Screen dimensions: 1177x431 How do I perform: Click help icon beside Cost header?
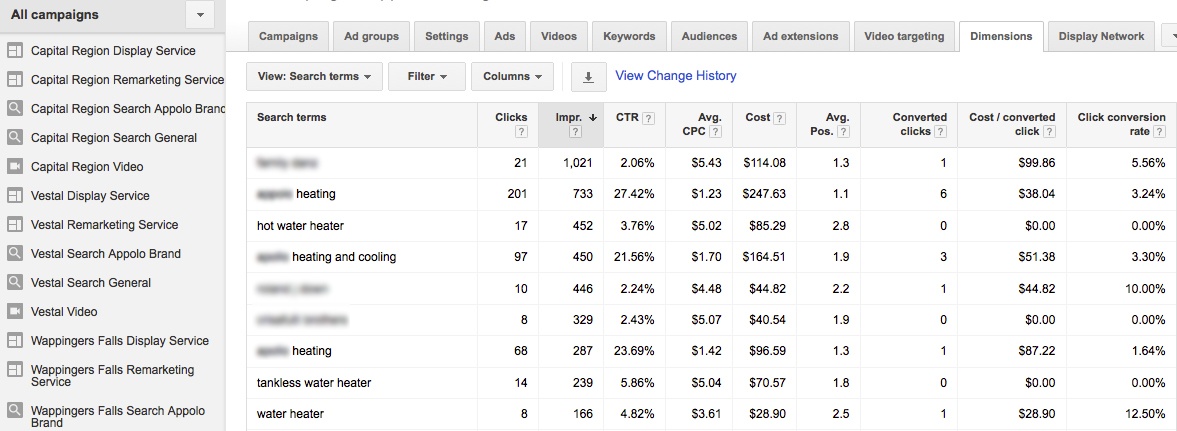[x=779, y=118]
